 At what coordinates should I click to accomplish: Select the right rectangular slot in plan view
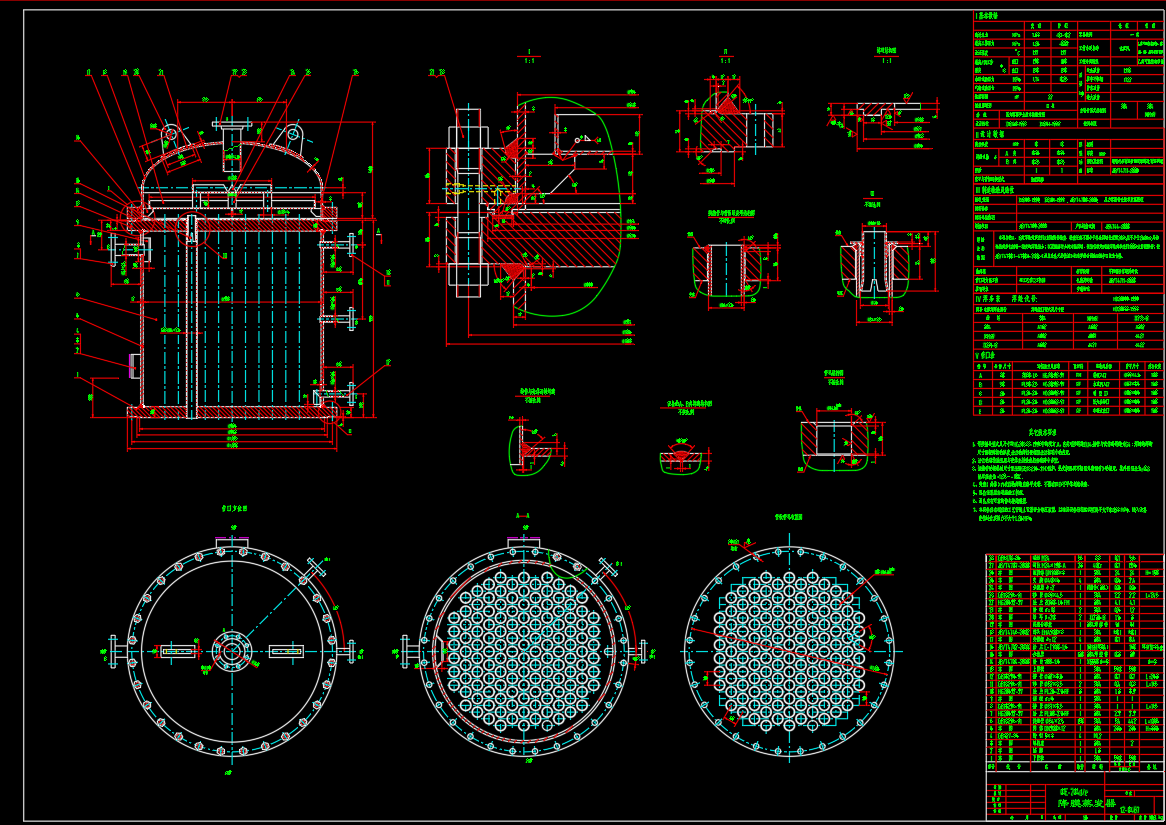[286, 652]
